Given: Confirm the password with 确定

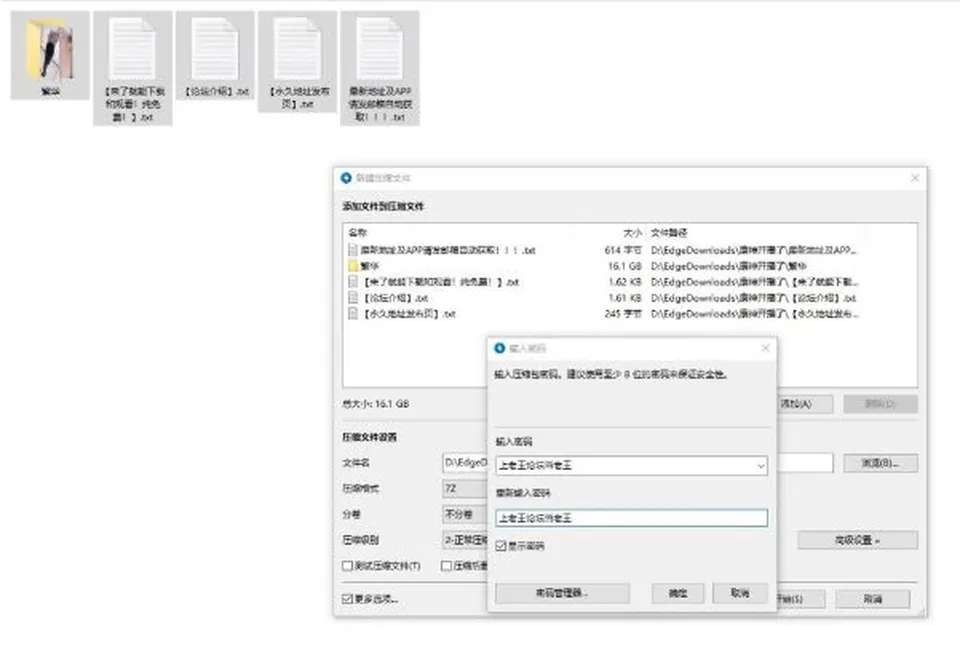Looking at the screenshot, I should [x=678, y=593].
